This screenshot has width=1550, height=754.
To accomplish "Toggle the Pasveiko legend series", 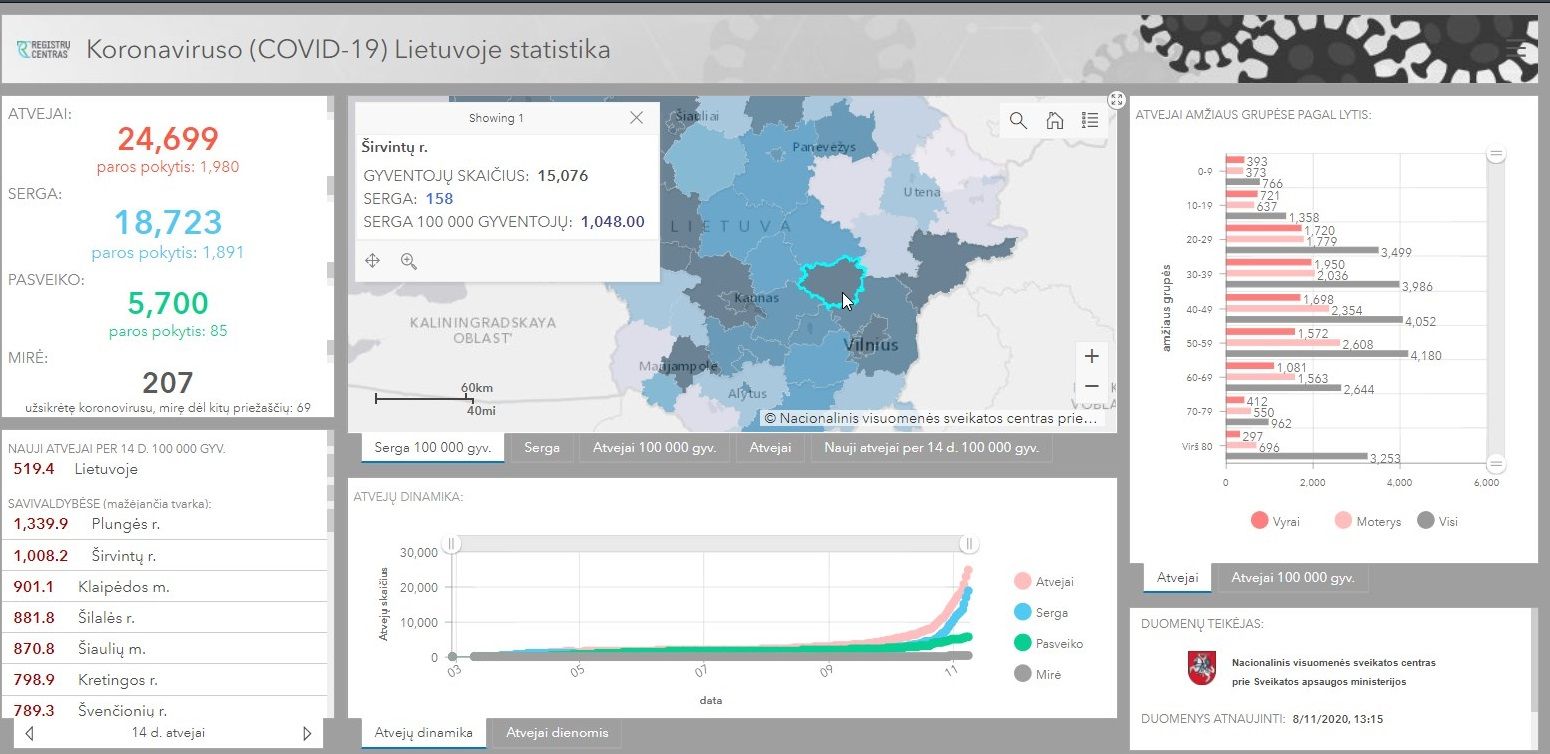I will pyautogui.click(x=1048, y=644).
